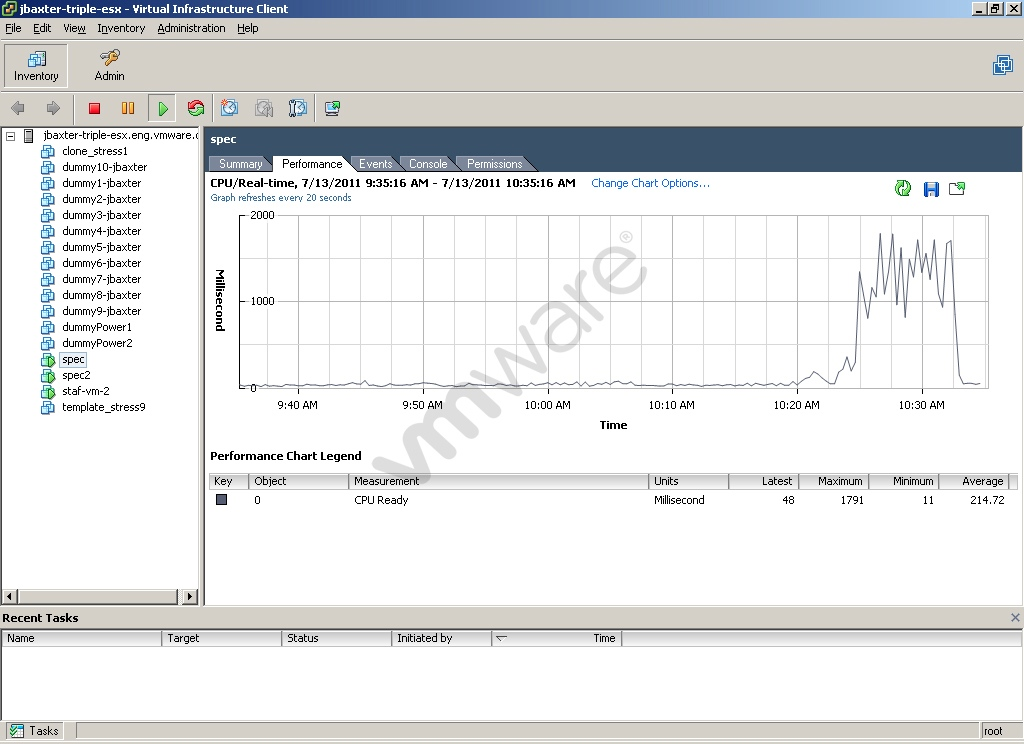Select the spec VM in tree
Screen dimensions: 1024x744
pyautogui.click(x=73, y=359)
